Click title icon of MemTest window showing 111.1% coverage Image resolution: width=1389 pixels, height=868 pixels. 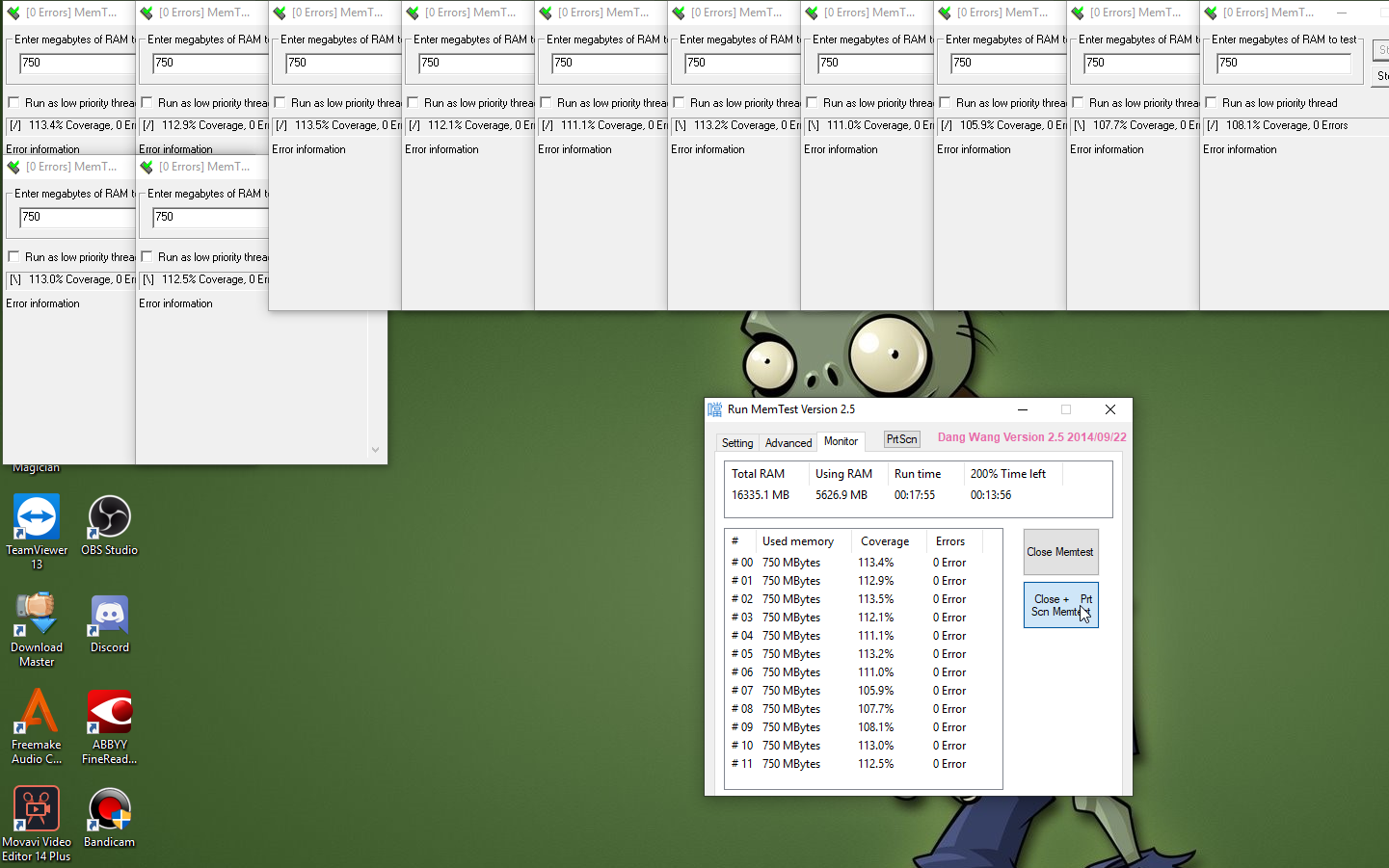pyautogui.click(x=546, y=13)
